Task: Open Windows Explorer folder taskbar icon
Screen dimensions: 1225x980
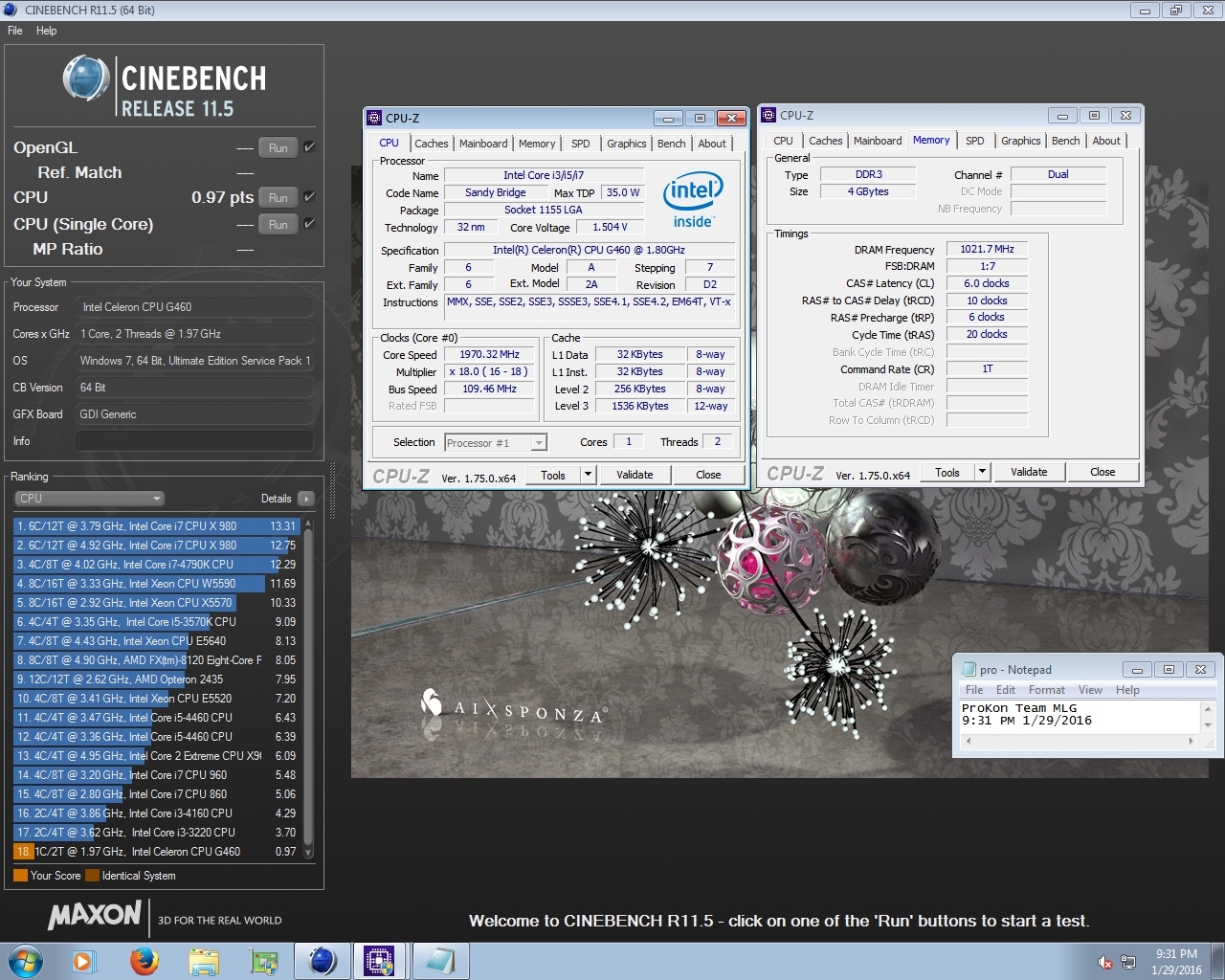Action: [204, 961]
